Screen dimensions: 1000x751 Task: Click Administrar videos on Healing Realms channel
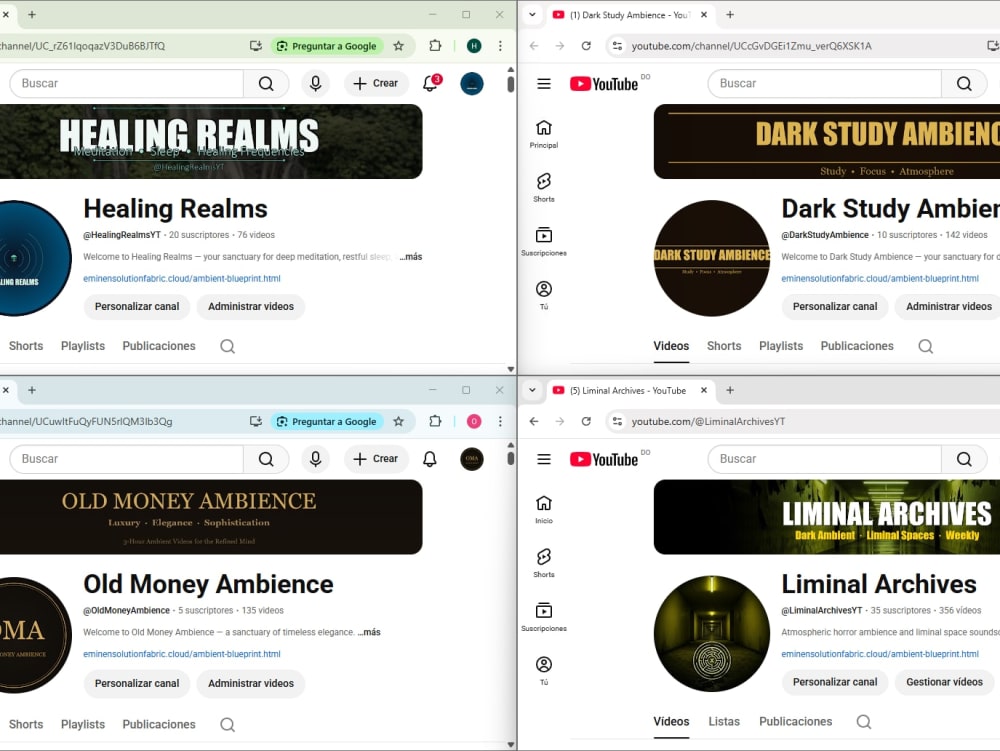pyautogui.click(x=251, y=307)
